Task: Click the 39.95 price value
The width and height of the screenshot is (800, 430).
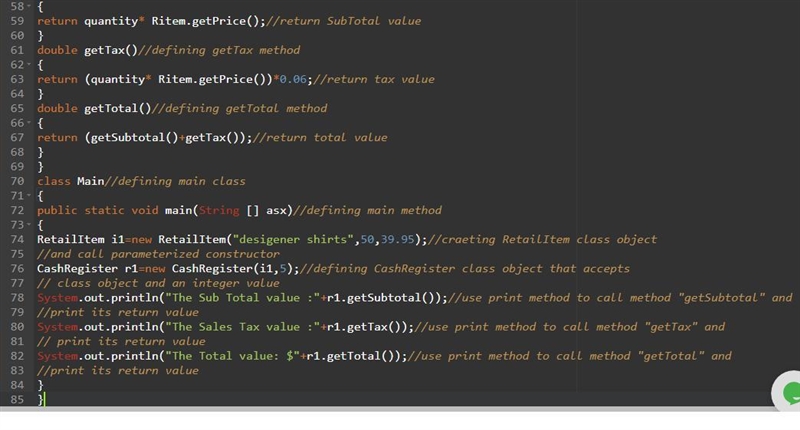Action: point(397,240)
